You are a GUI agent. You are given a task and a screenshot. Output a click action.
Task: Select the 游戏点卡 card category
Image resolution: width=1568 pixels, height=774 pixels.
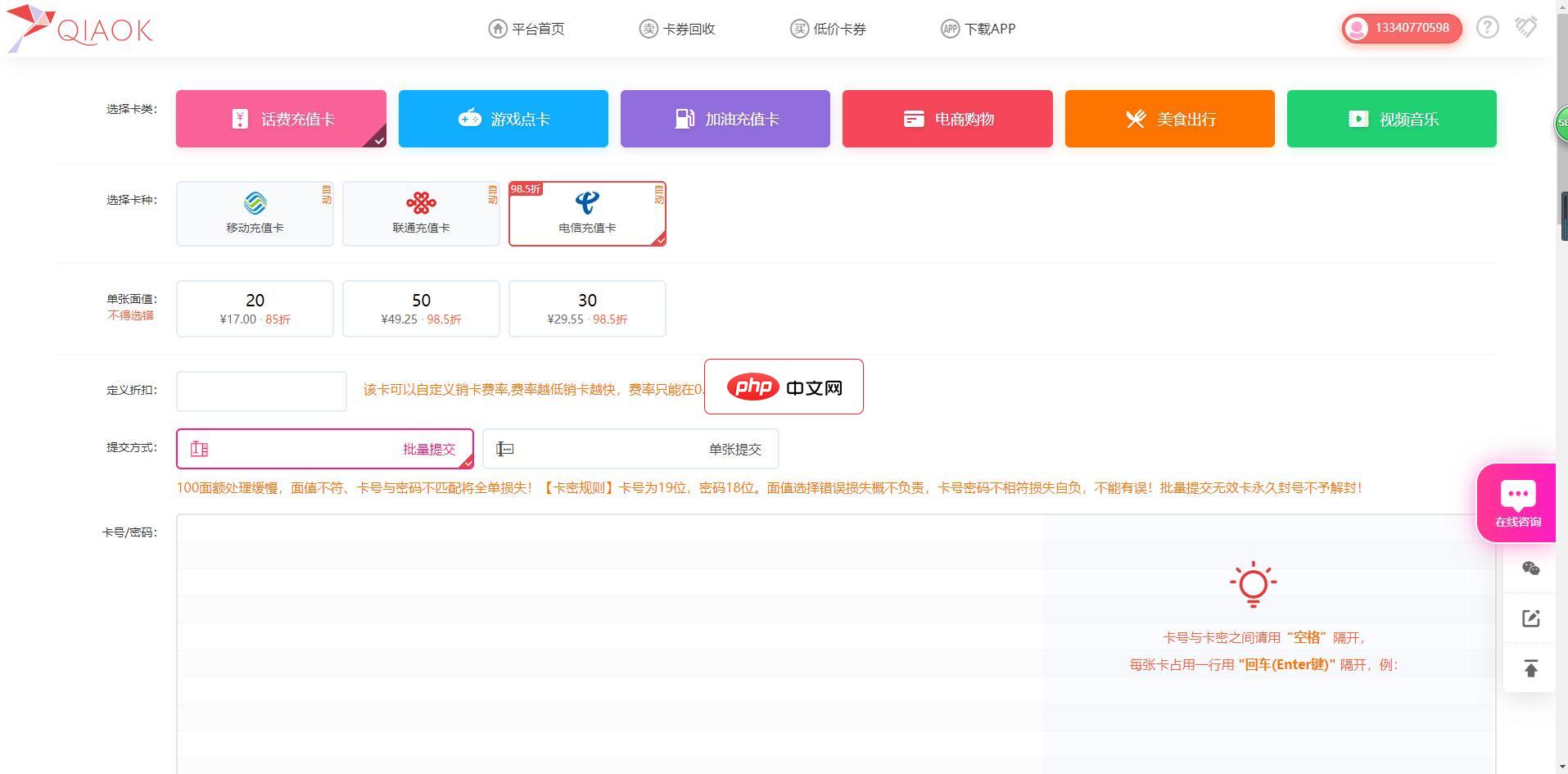point(502,118)
